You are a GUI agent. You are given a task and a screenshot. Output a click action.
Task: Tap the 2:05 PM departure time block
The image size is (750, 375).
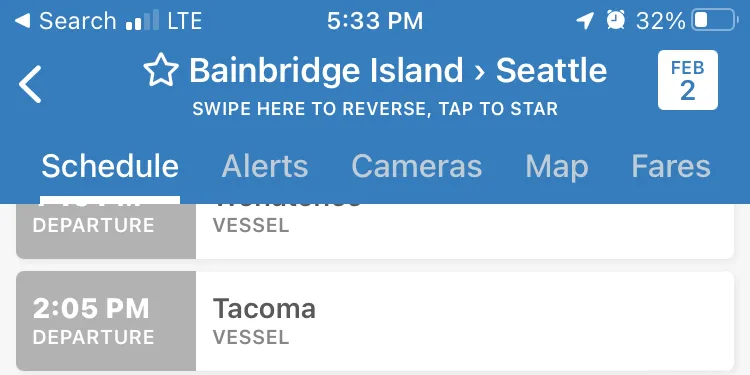pyautogui.click(x=106, y=321)
